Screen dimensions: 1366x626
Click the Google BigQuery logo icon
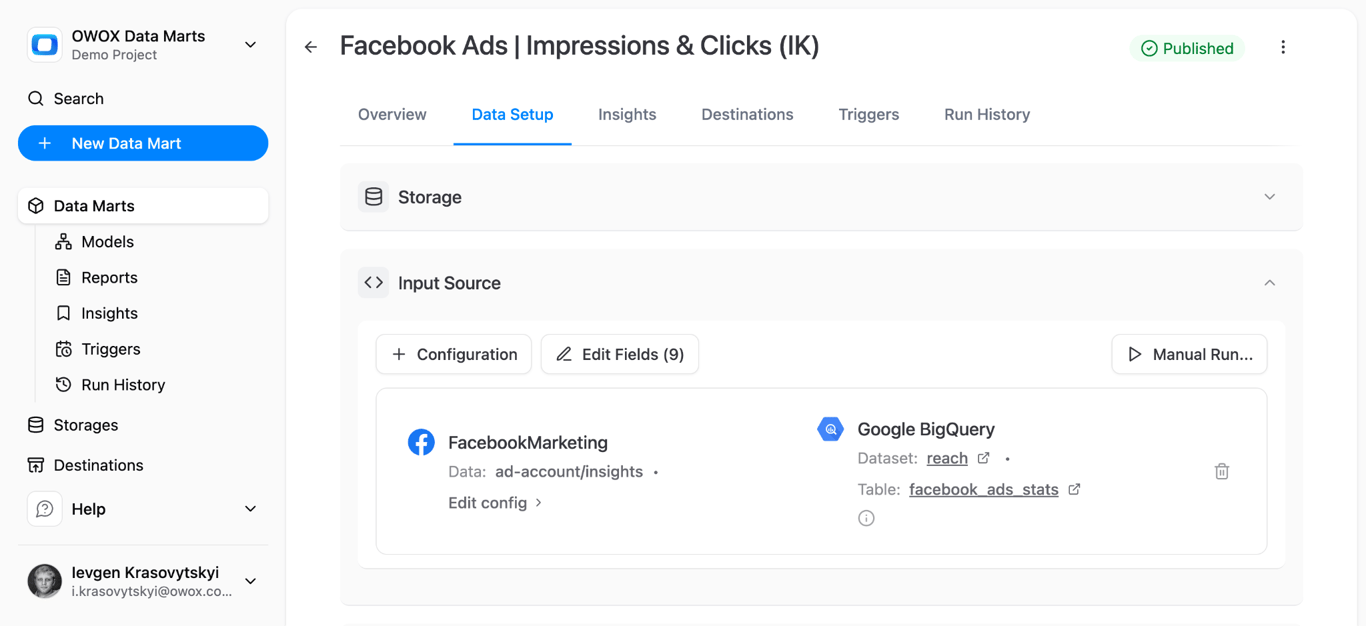[831, 429]
